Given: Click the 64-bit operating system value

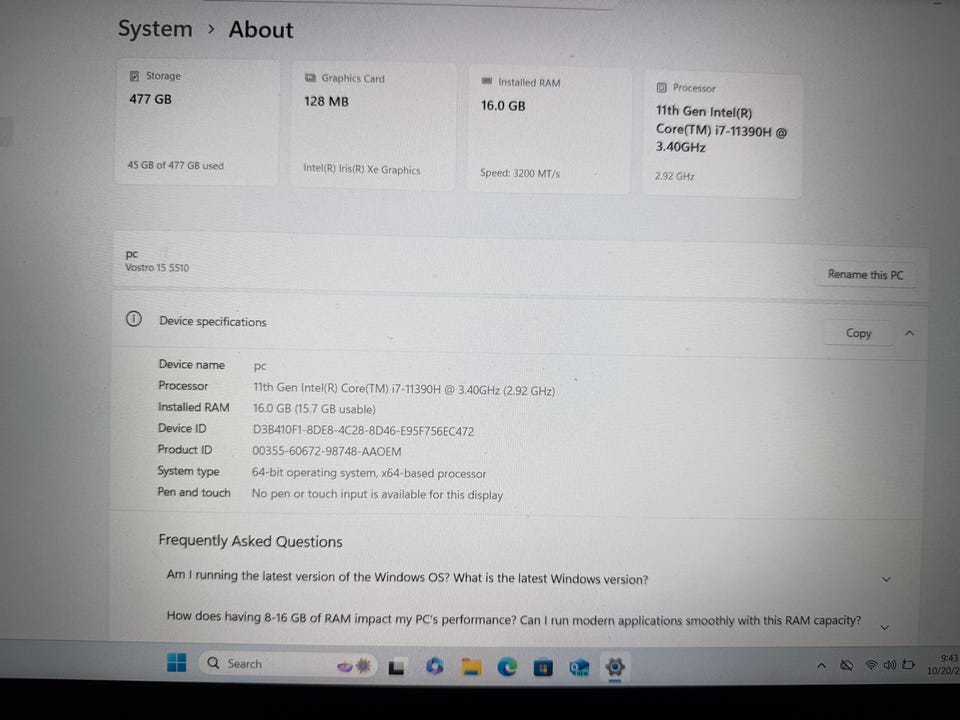Looking at the screenshot, I should [369, 473].
